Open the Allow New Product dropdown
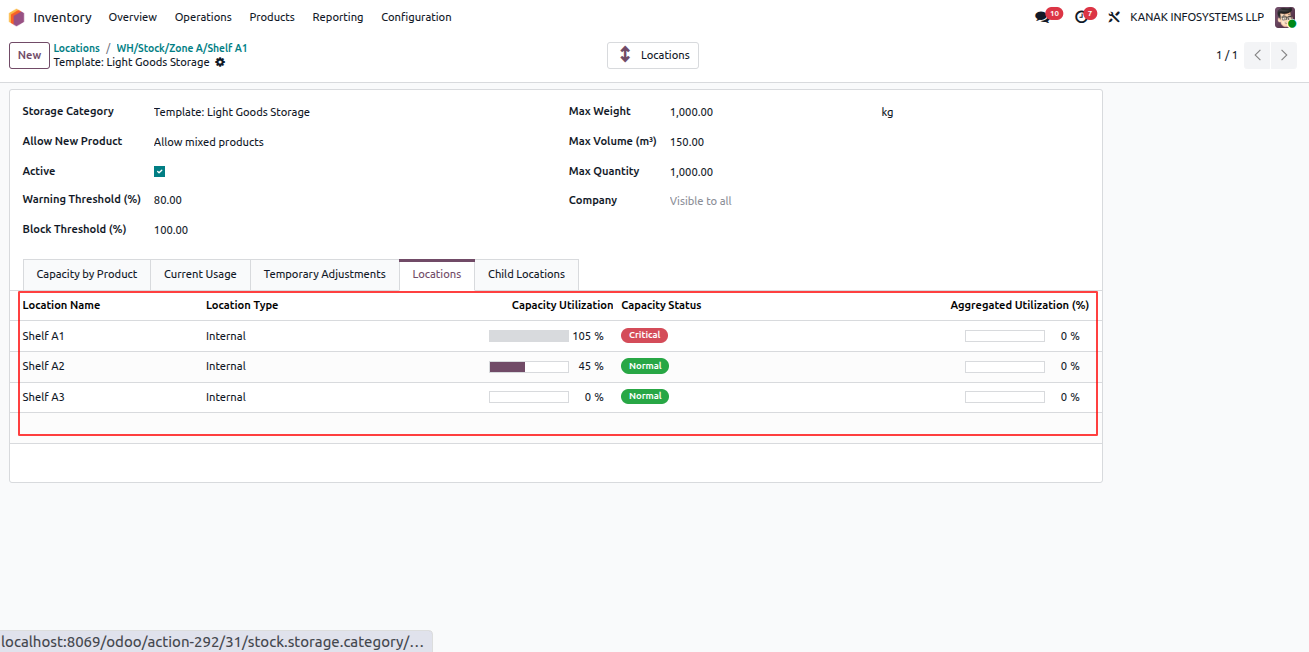This screenshot has height=652, width=1309. click(x=345, y=142)
